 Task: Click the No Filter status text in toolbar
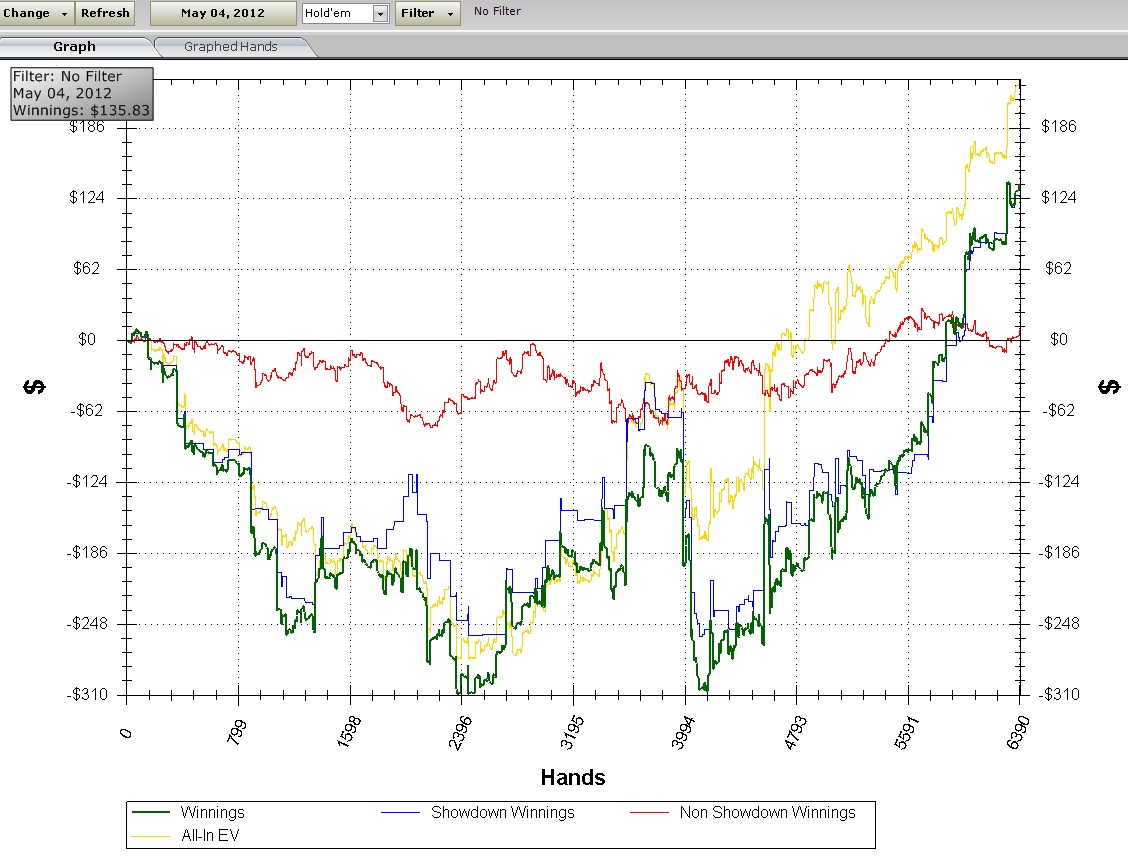(x=497, y=12)
